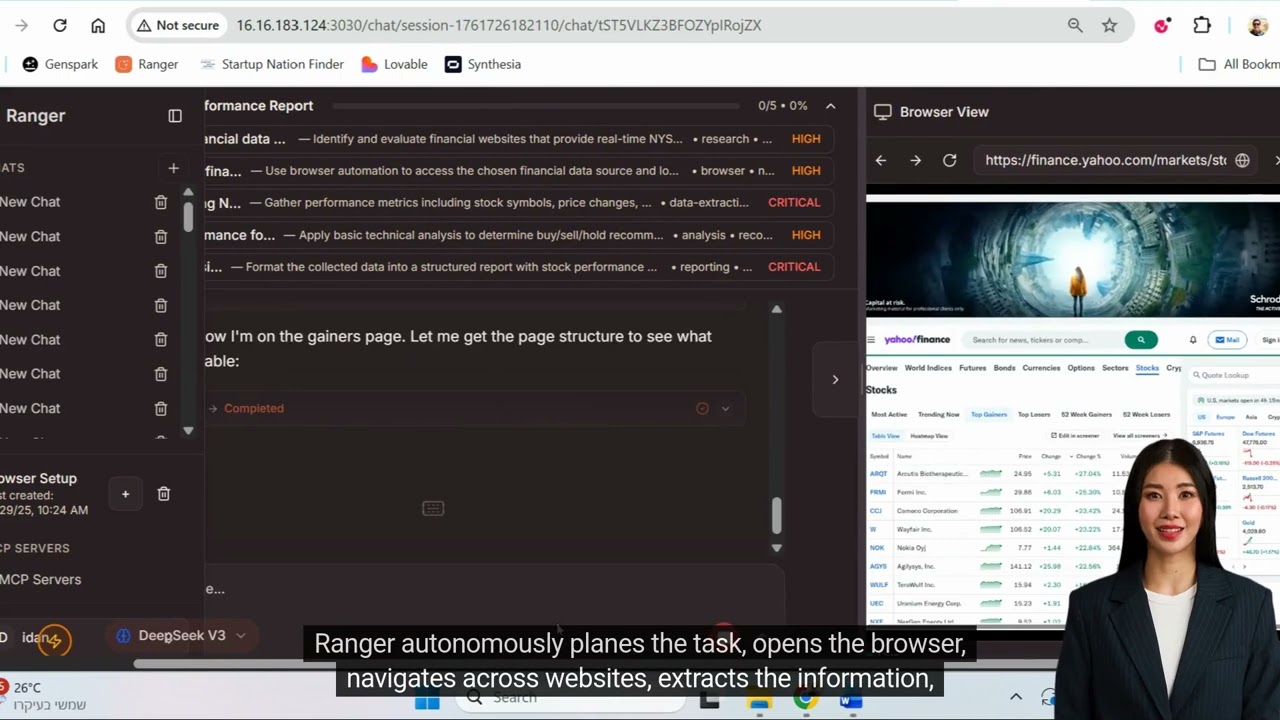This screenshot has height=720, width=1280.
Task: Go forward in the Browser View panel
Action: tap(915, 160)
